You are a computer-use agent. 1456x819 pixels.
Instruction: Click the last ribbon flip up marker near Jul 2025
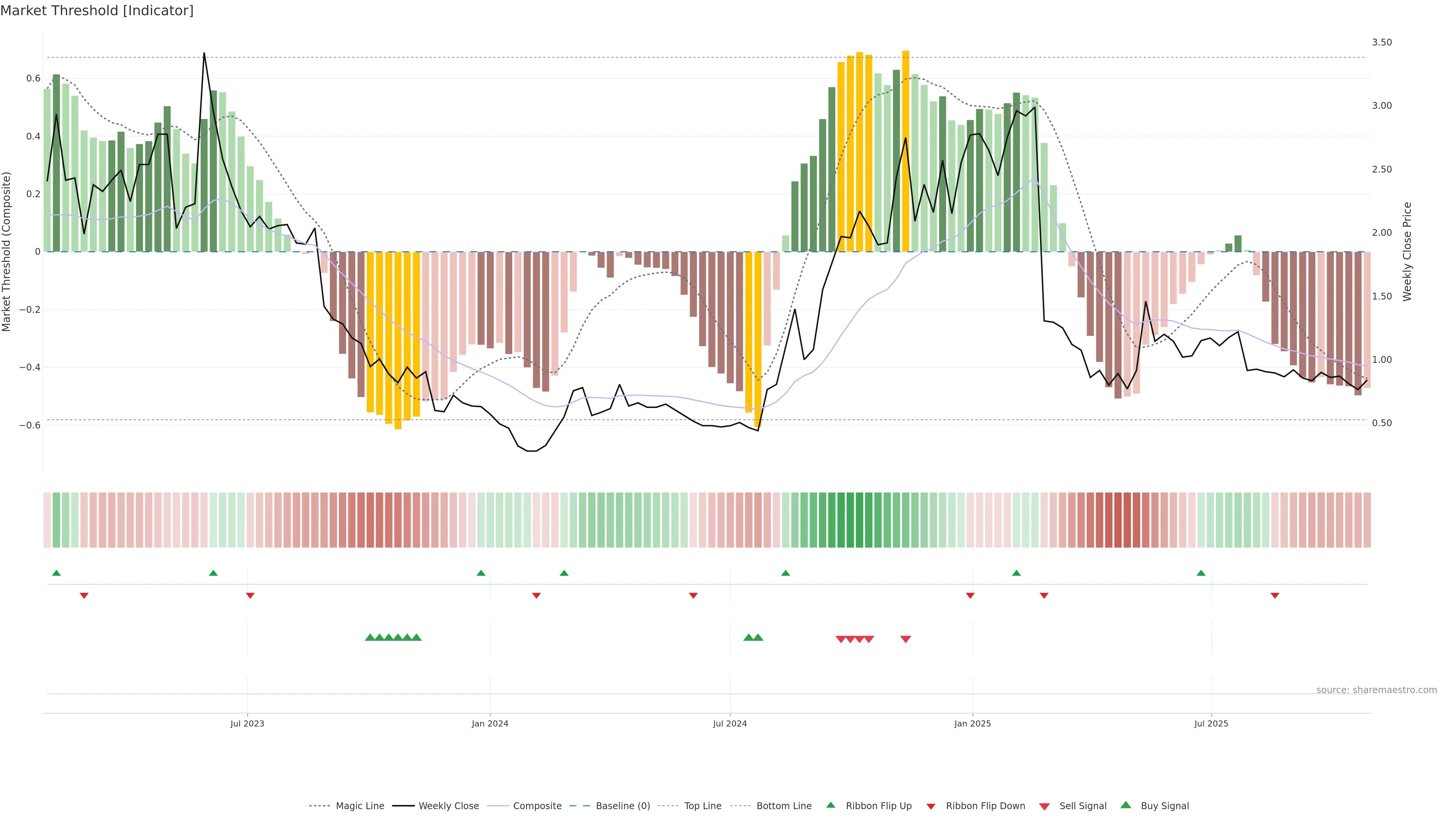pyautogui.click(x=1200, y=573)
